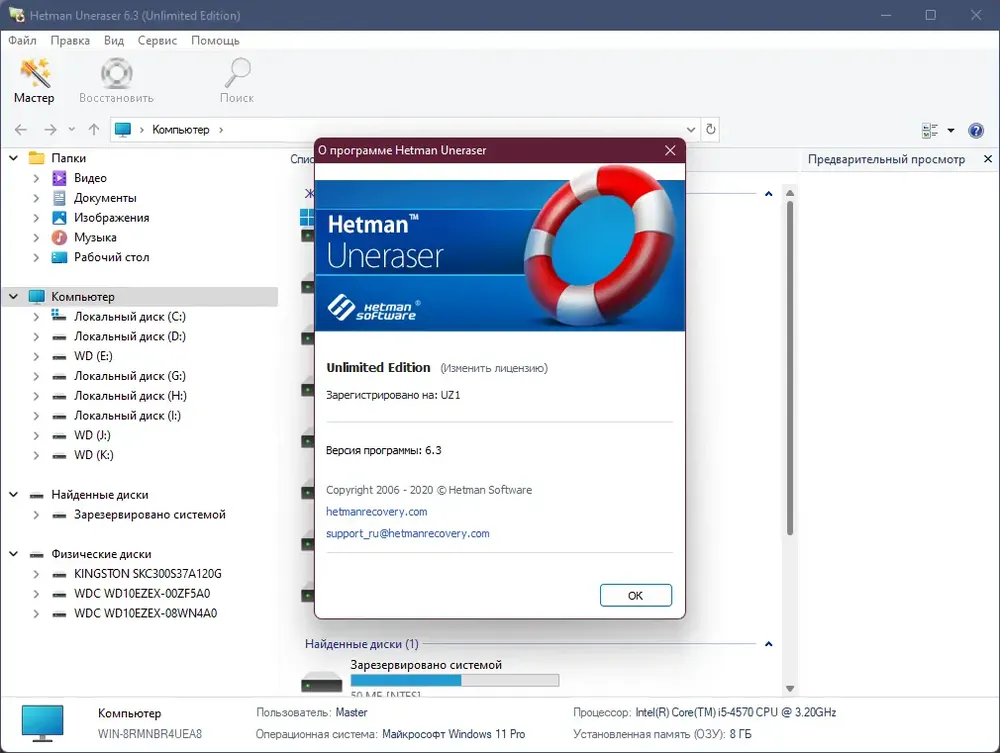Select Музыка folder icon

[59, 237]
